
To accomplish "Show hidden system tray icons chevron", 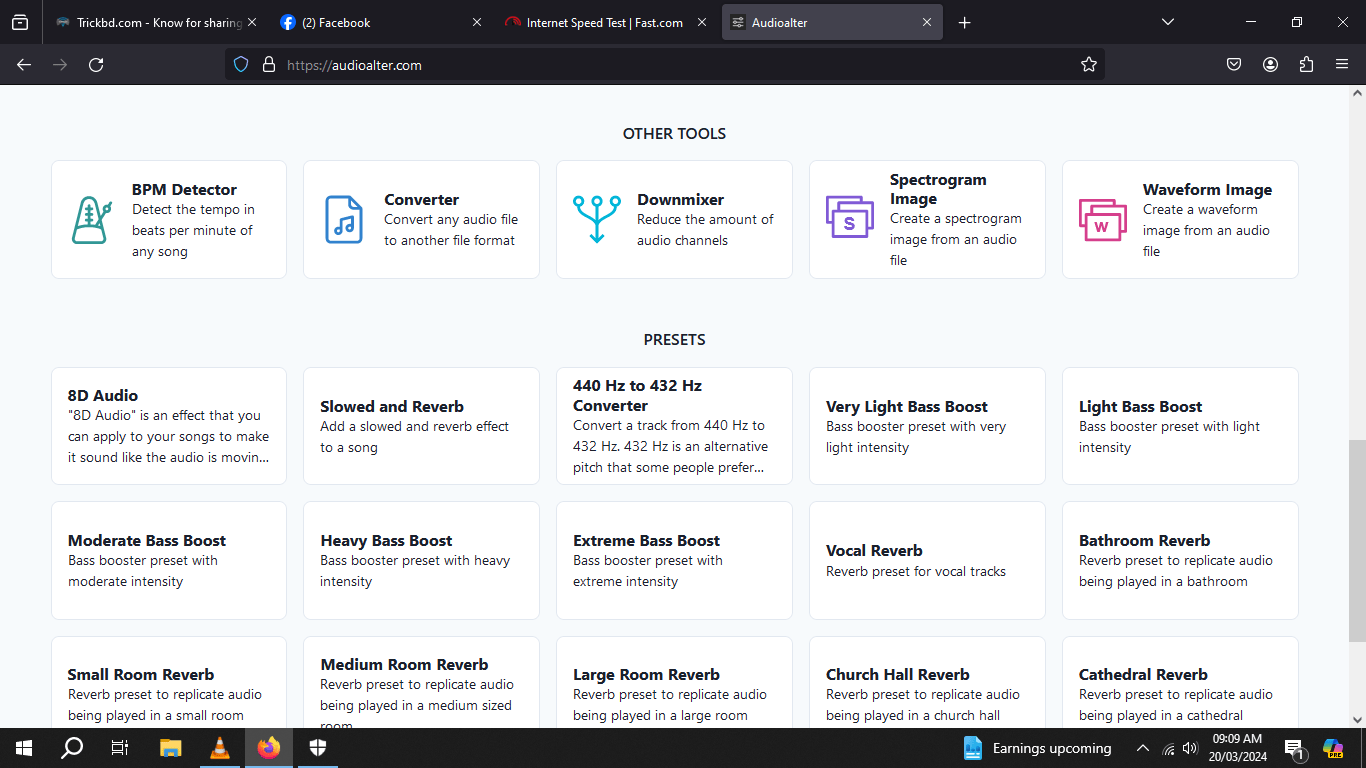I will 1142,748.
